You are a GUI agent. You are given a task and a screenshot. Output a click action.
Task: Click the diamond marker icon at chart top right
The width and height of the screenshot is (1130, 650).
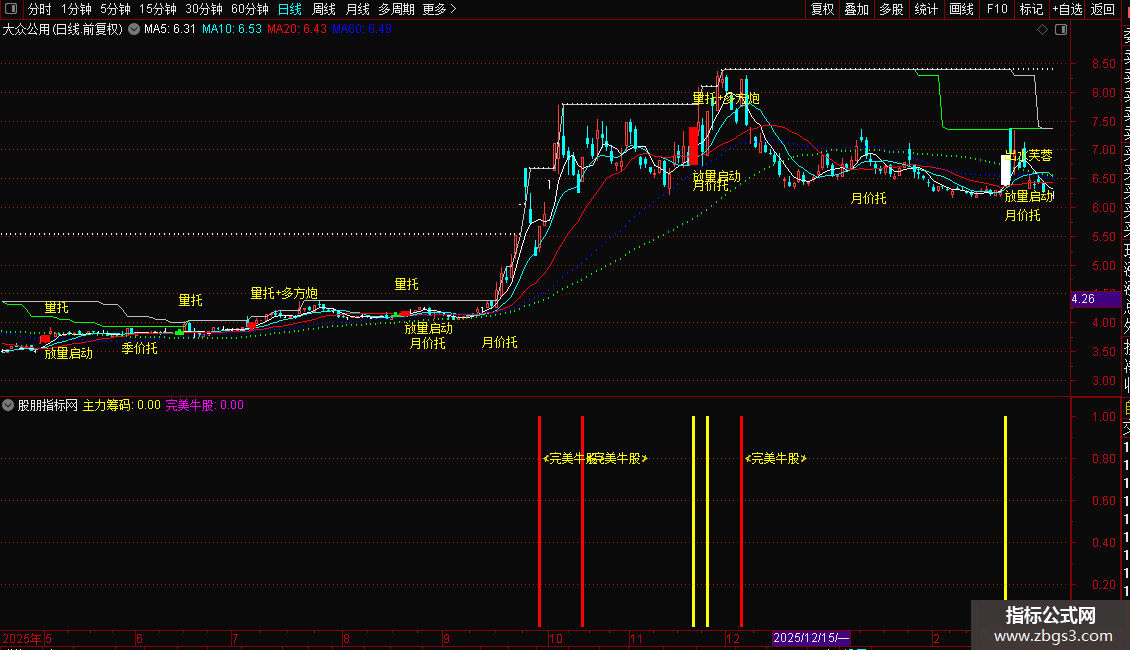pos(1042,30)
